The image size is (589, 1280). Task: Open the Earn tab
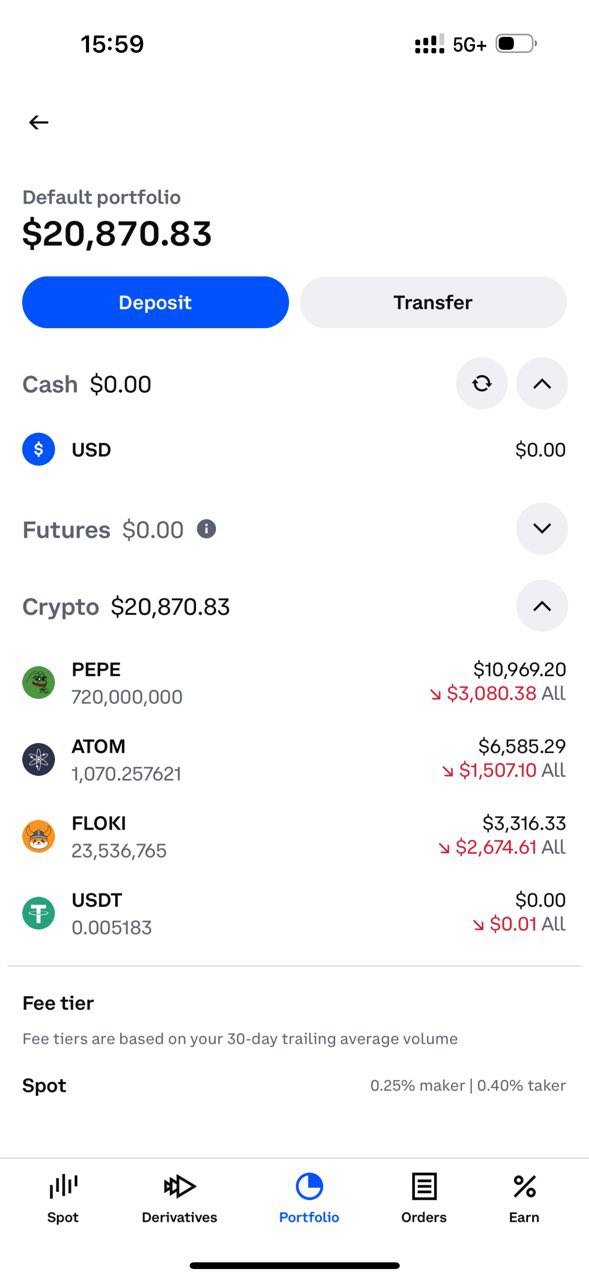tap(524, 1198)
